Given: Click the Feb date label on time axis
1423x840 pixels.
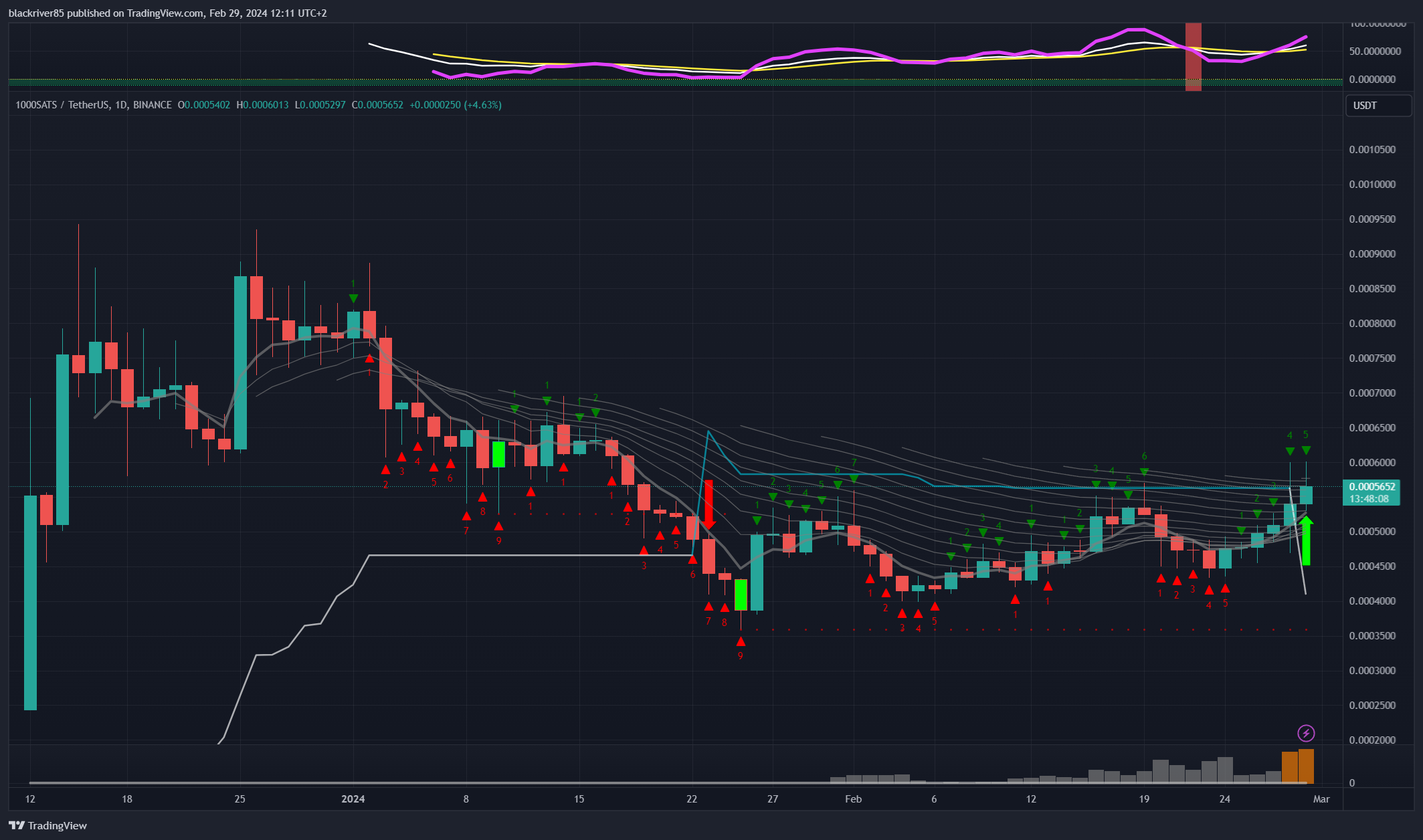Looking at the screenshot, I should [x=853, y=799].
